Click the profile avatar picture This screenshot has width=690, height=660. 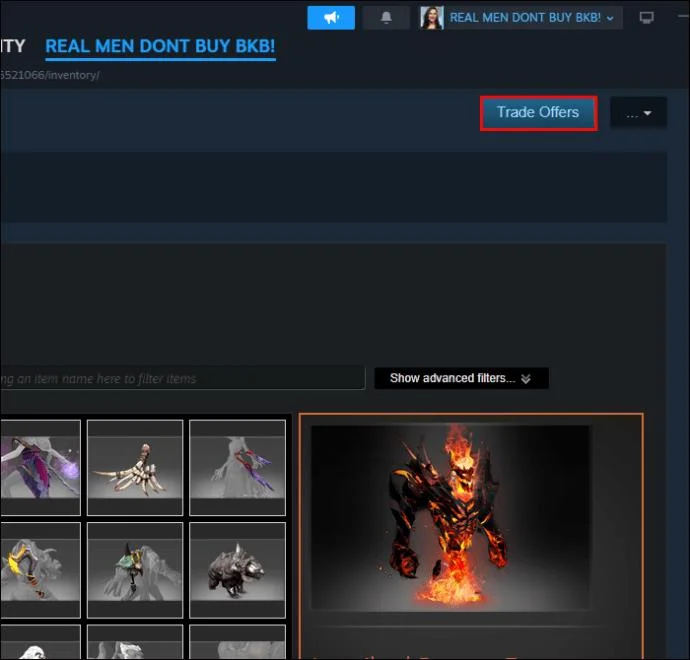pos(431,18)
